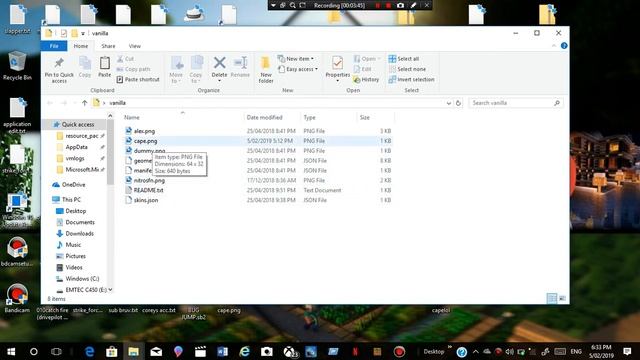Click the Delete ribbon button

coord(219,68)
